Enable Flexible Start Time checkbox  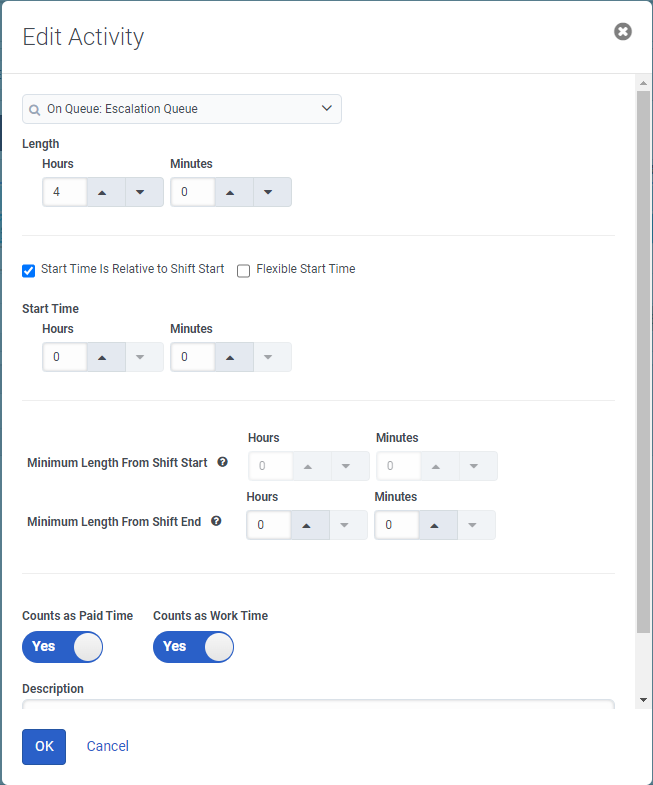point(243,270)
